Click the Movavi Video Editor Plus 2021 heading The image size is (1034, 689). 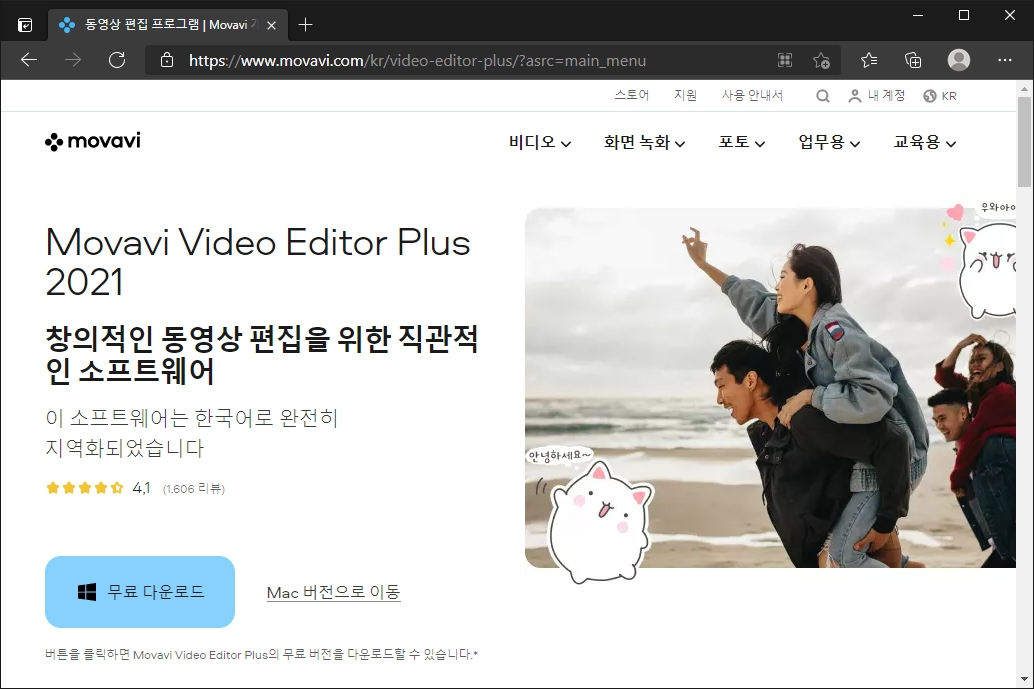(258, 262)
